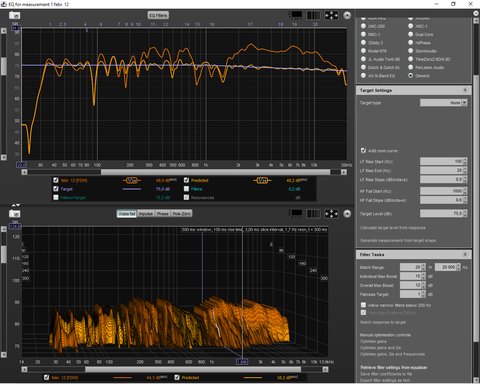This screenshot has width=480, height=384.
Task: Collapse the Target Settings section
Action: 465,90
